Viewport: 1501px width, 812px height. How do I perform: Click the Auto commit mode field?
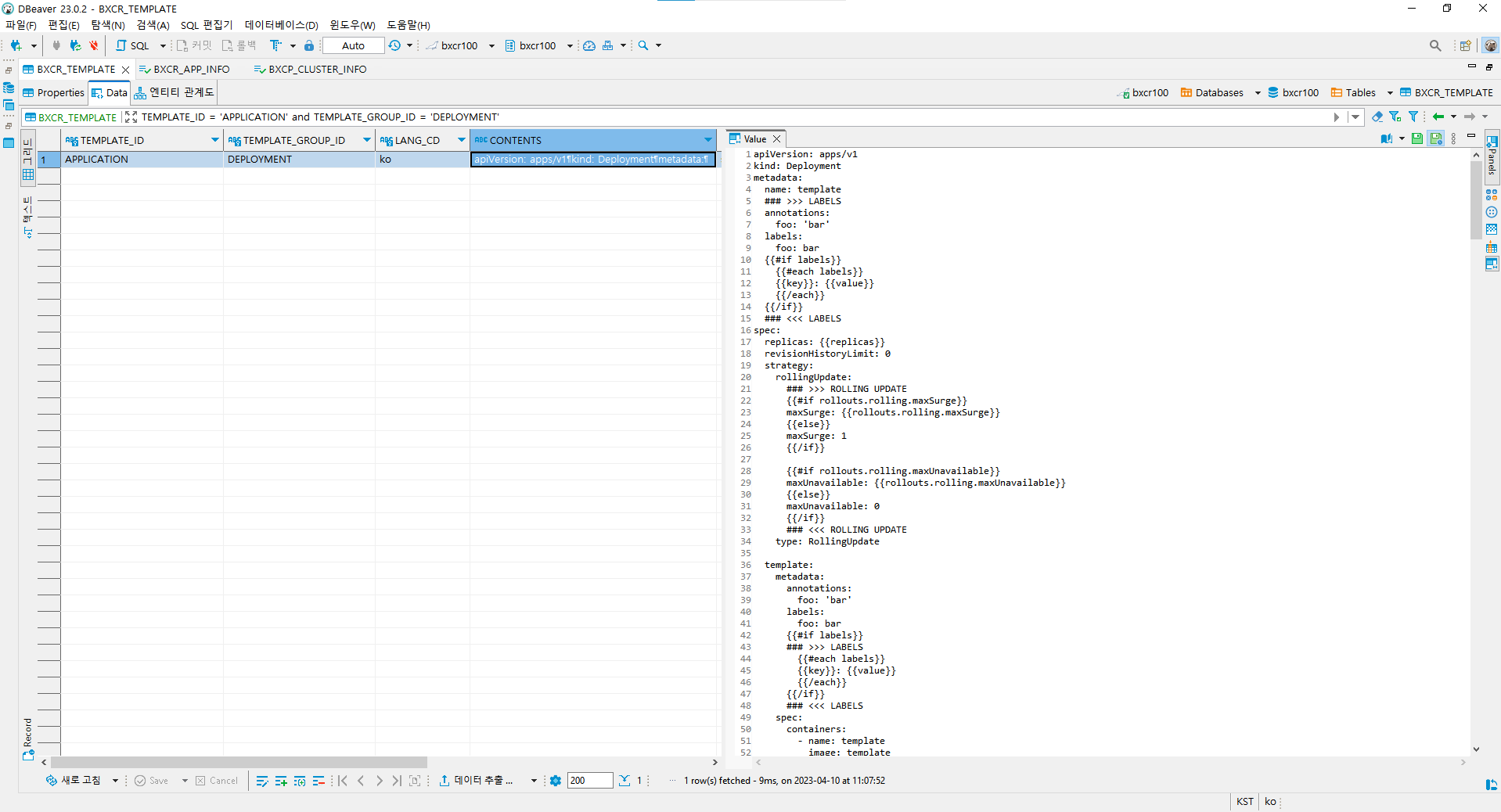353,45
